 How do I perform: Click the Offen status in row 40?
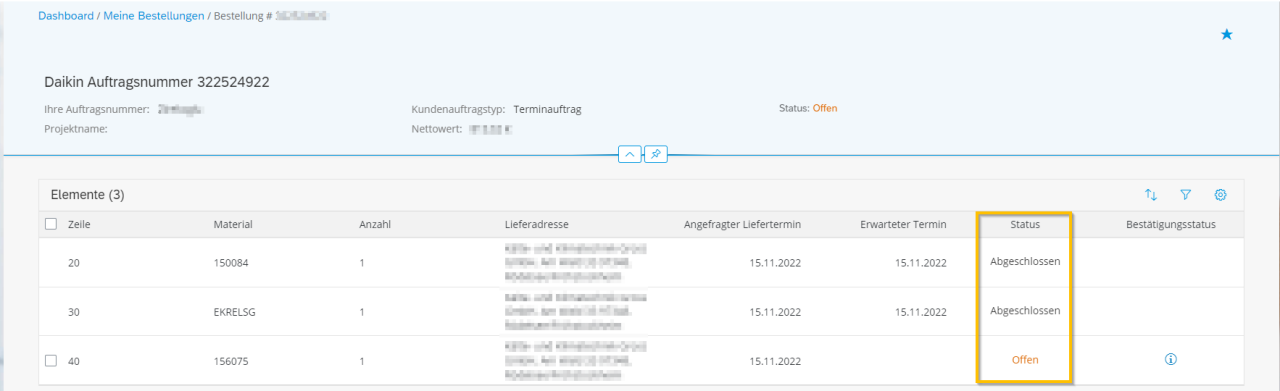(1025, 360)
